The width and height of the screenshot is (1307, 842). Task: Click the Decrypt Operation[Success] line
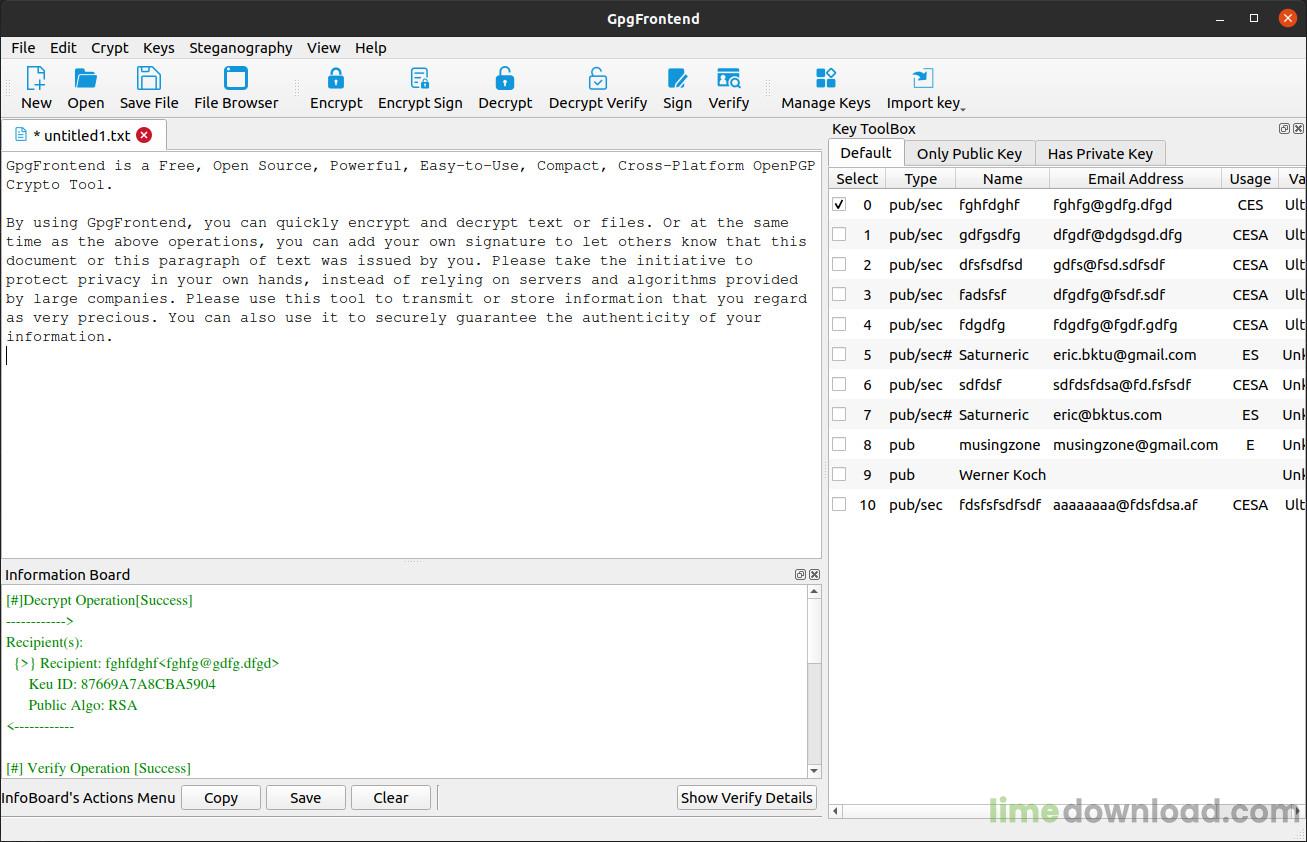pyautogui.click(x=99, y=600)
